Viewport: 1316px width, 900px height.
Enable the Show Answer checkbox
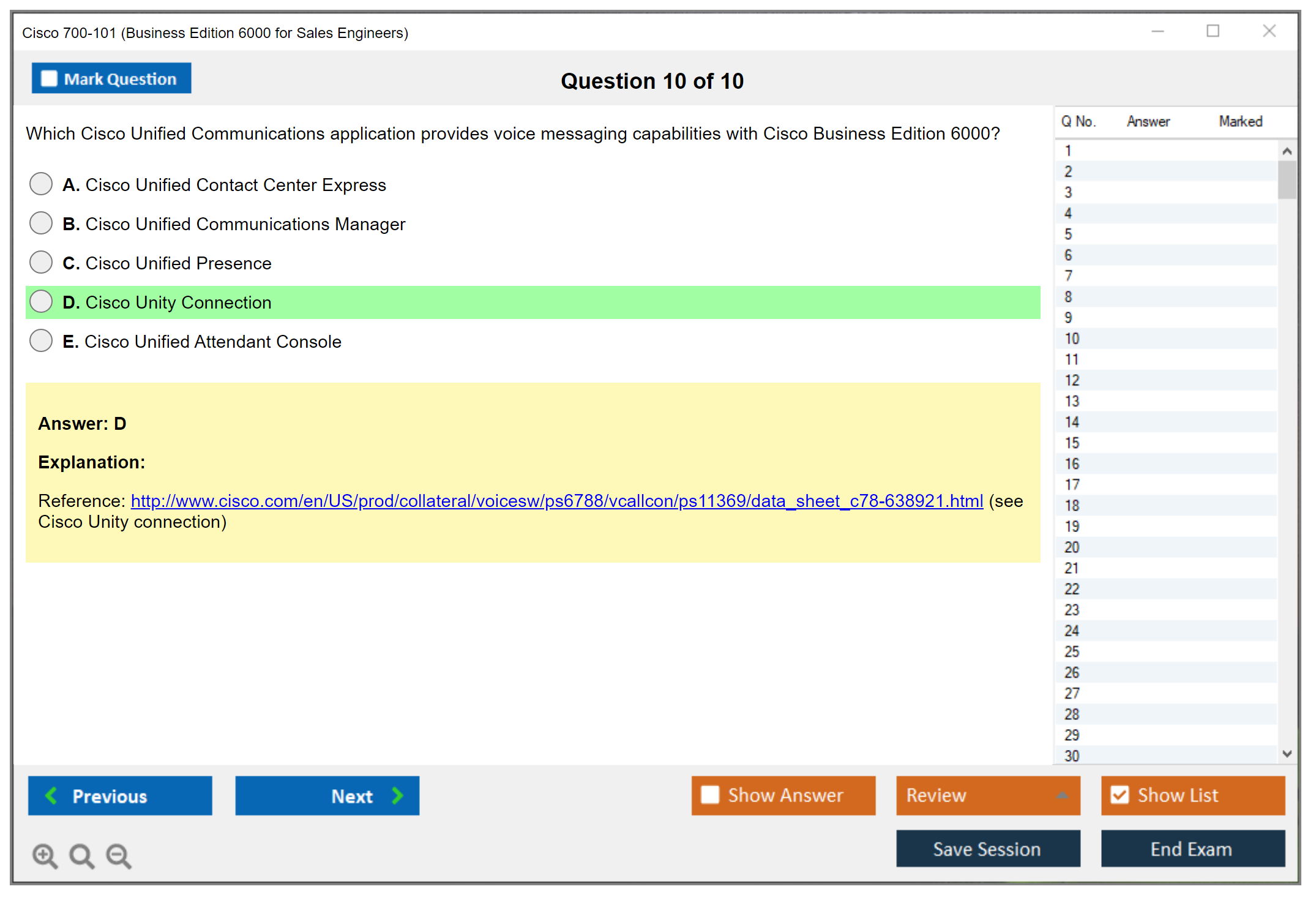[710, 795]
